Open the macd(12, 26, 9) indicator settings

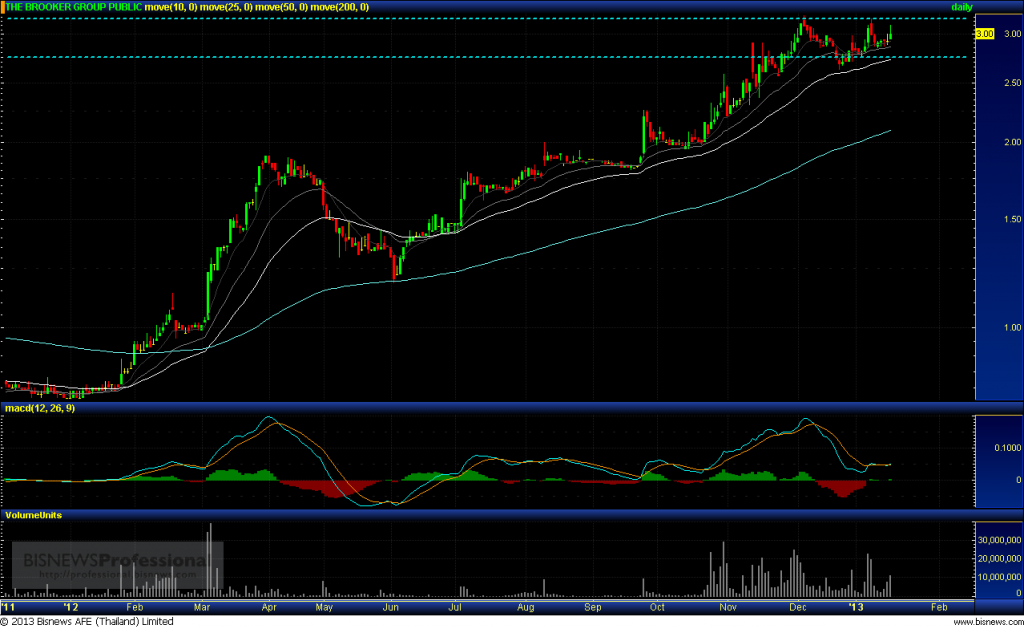pos(40,408)
